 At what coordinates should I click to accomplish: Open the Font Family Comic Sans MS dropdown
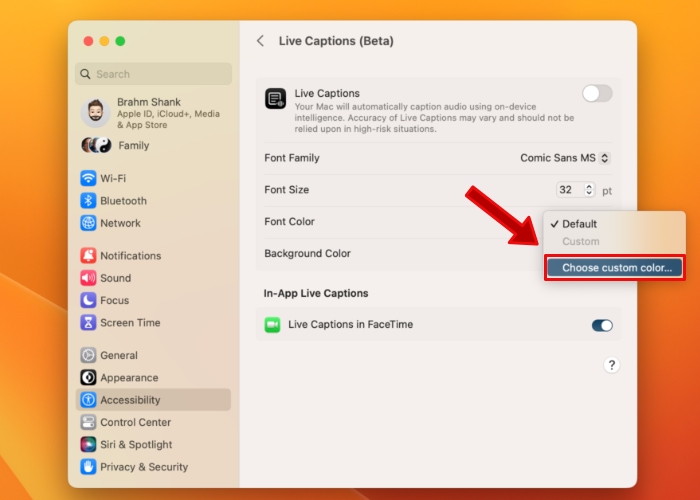tap(565, 158)
